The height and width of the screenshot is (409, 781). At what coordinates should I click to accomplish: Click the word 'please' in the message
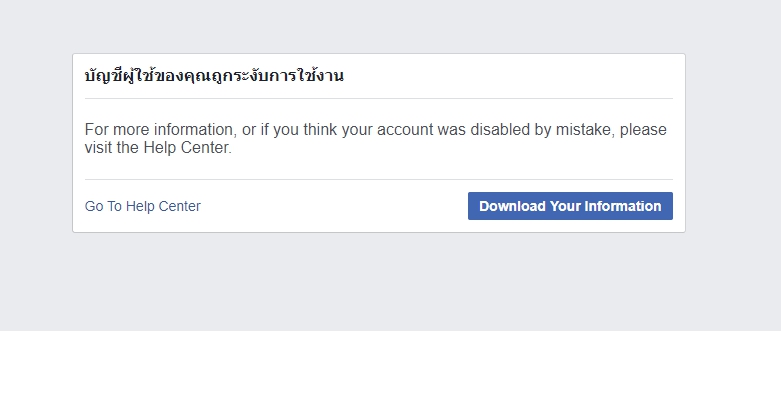coord(644,130)
